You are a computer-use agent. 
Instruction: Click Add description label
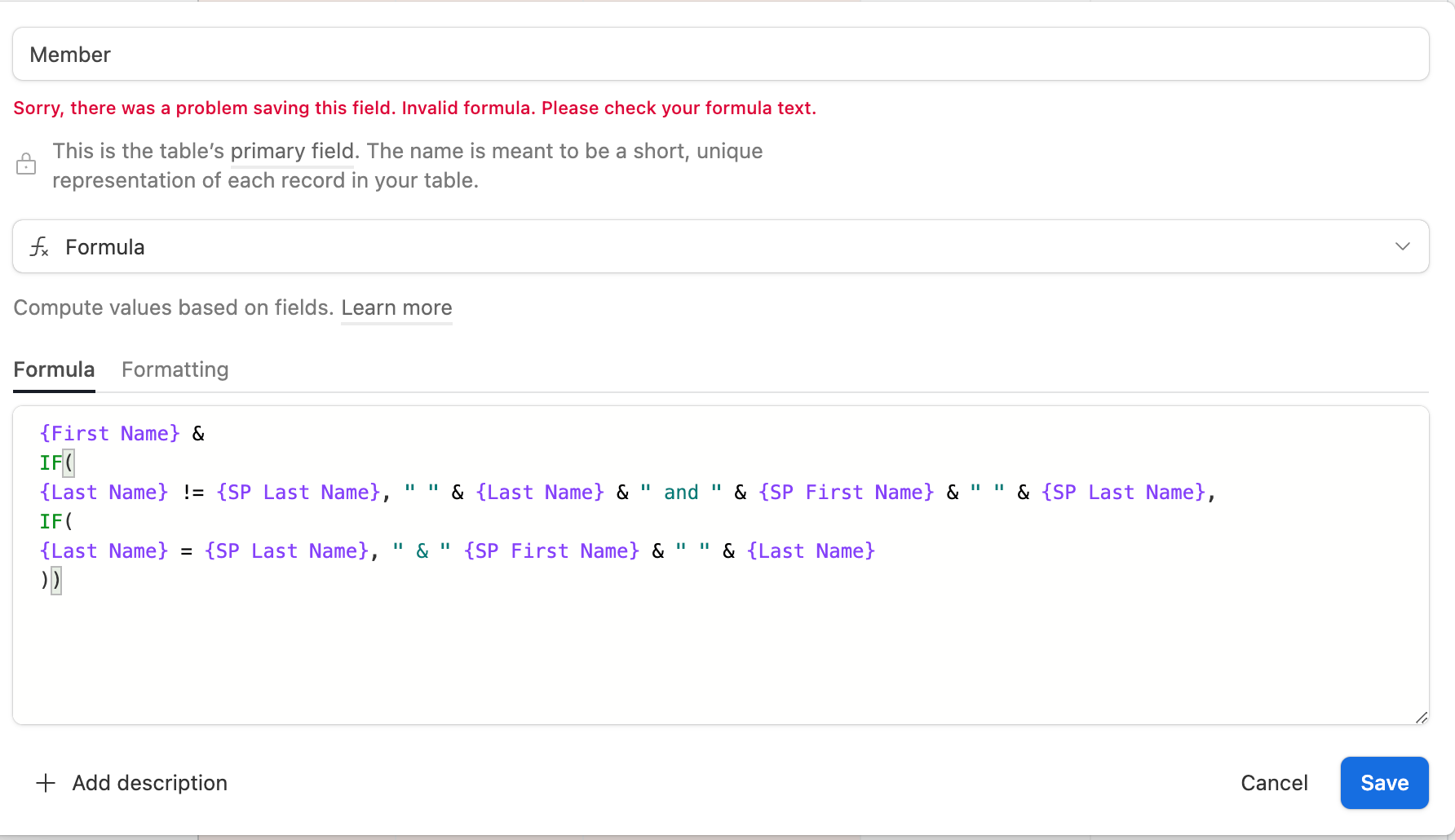click(149, 783)
